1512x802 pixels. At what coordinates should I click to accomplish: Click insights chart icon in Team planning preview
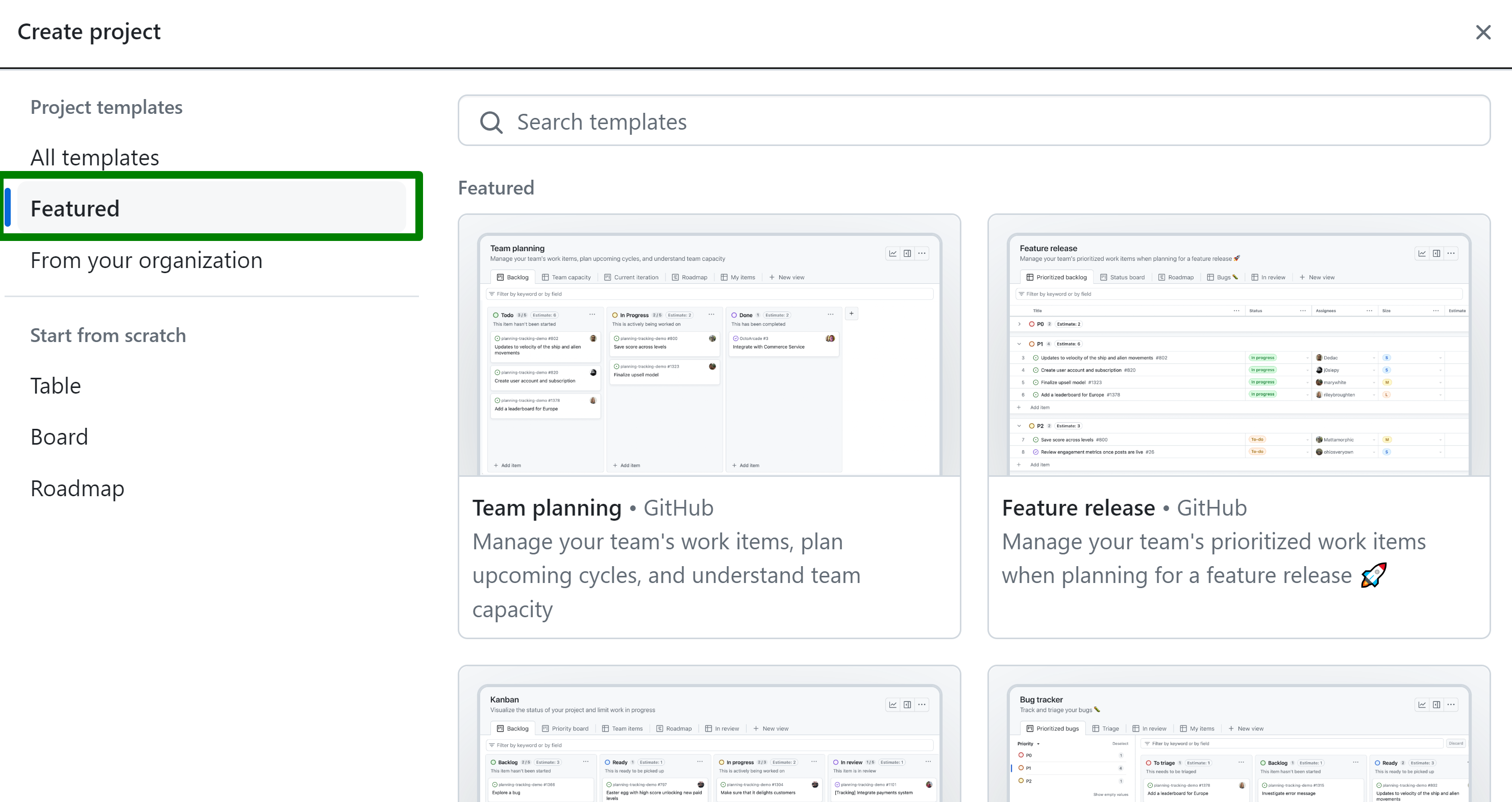pos(893,254)
